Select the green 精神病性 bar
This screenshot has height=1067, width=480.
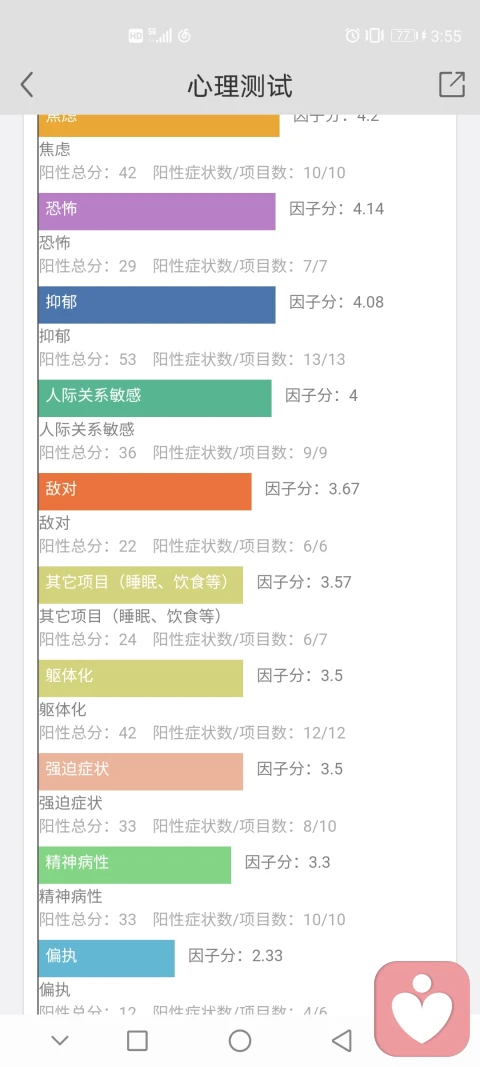pos(135,865)
